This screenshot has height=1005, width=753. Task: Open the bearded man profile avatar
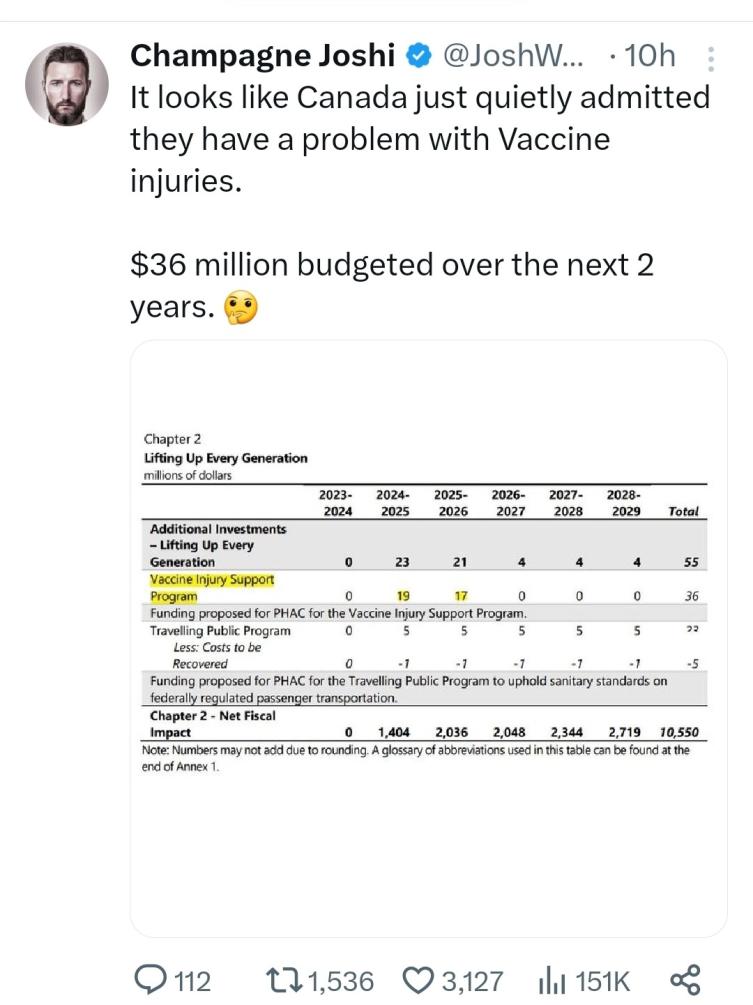click(x=66, y=85)
